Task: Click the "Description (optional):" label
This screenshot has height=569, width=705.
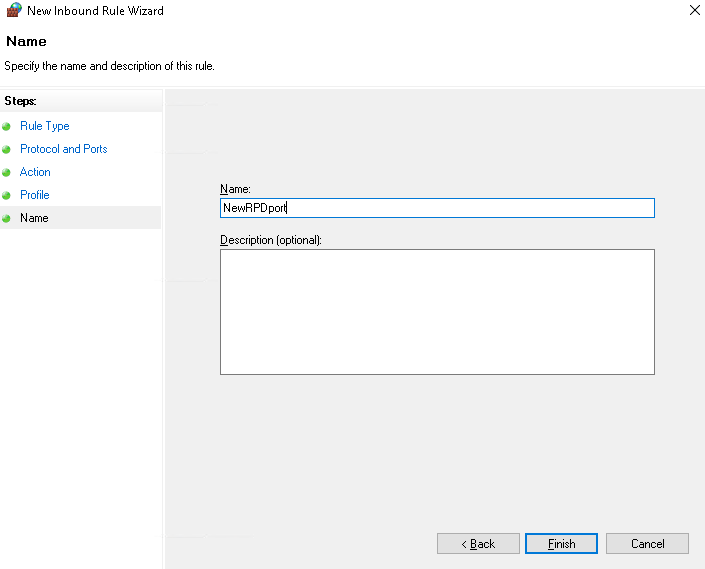Action: coord(270,240)
